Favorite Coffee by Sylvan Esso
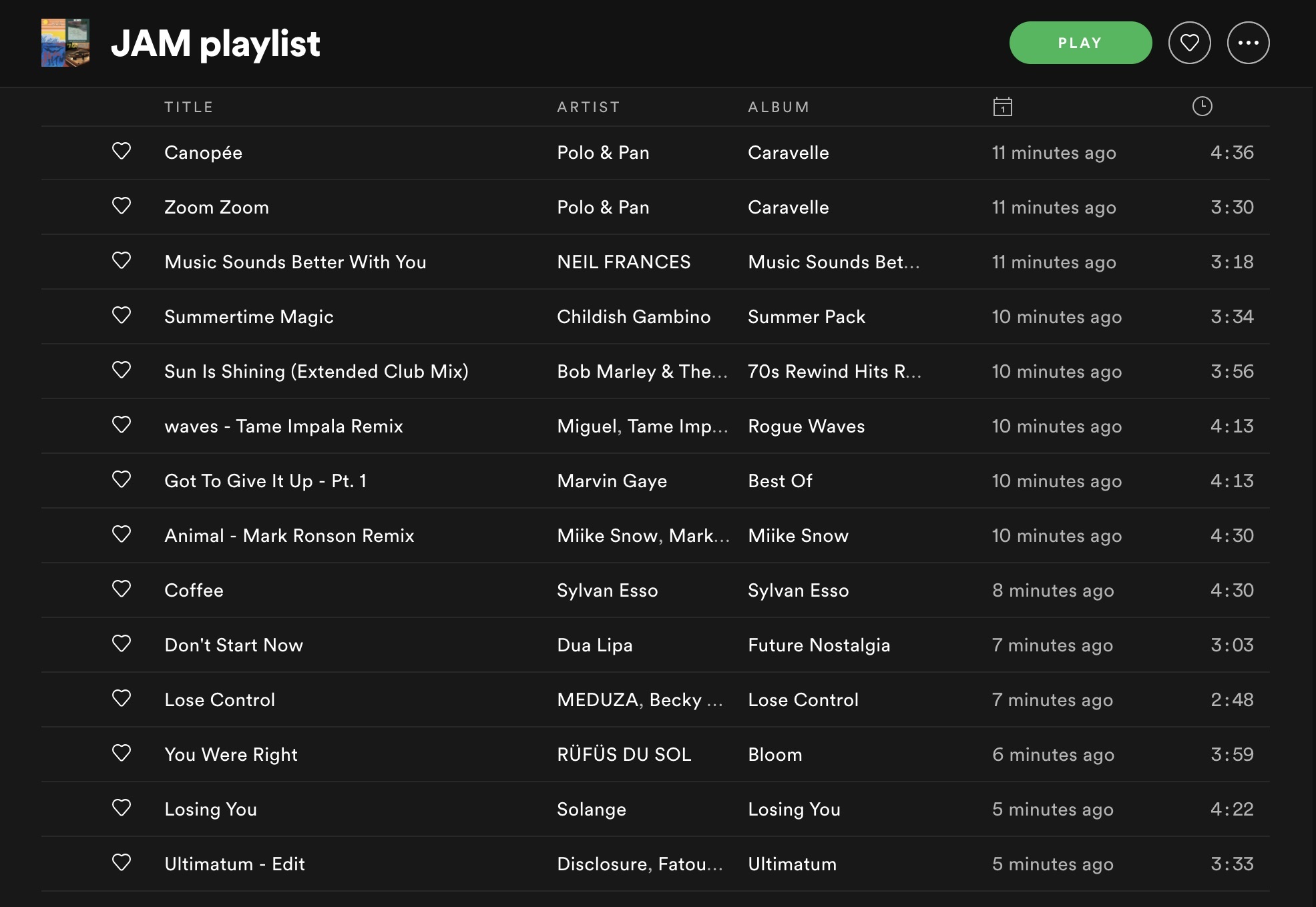 click(x=122, y=589)
